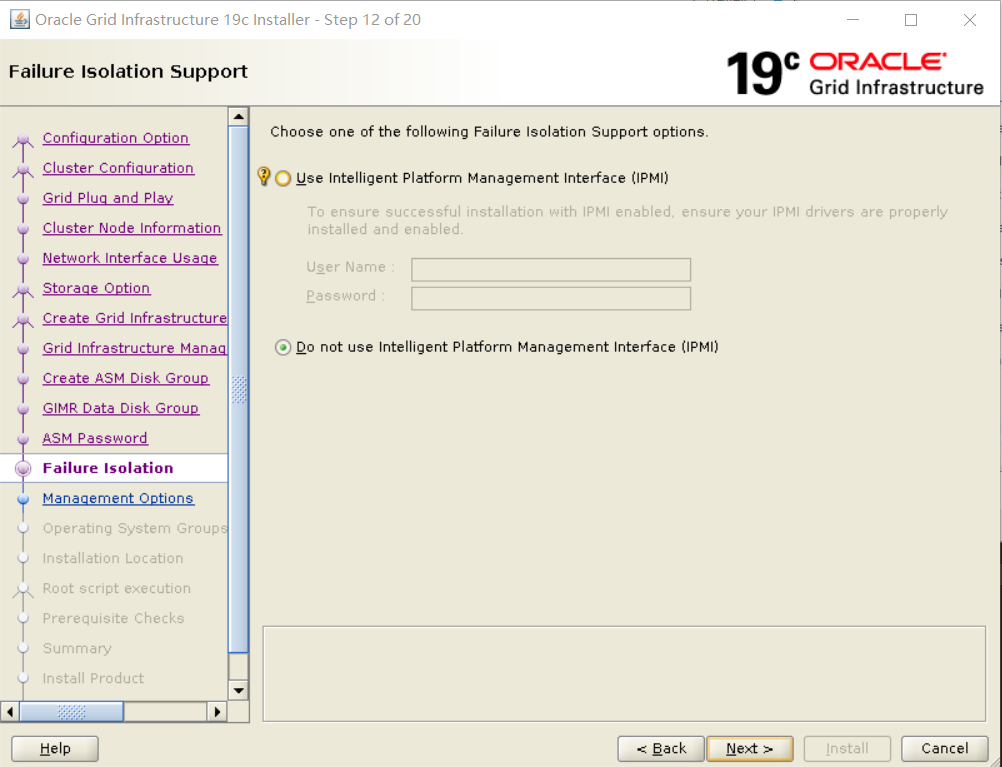This screenshot has height=767, width=1002.
Task: Click the help hint lightbulb icon beside IPMI option
Action: tap(263, 176)
